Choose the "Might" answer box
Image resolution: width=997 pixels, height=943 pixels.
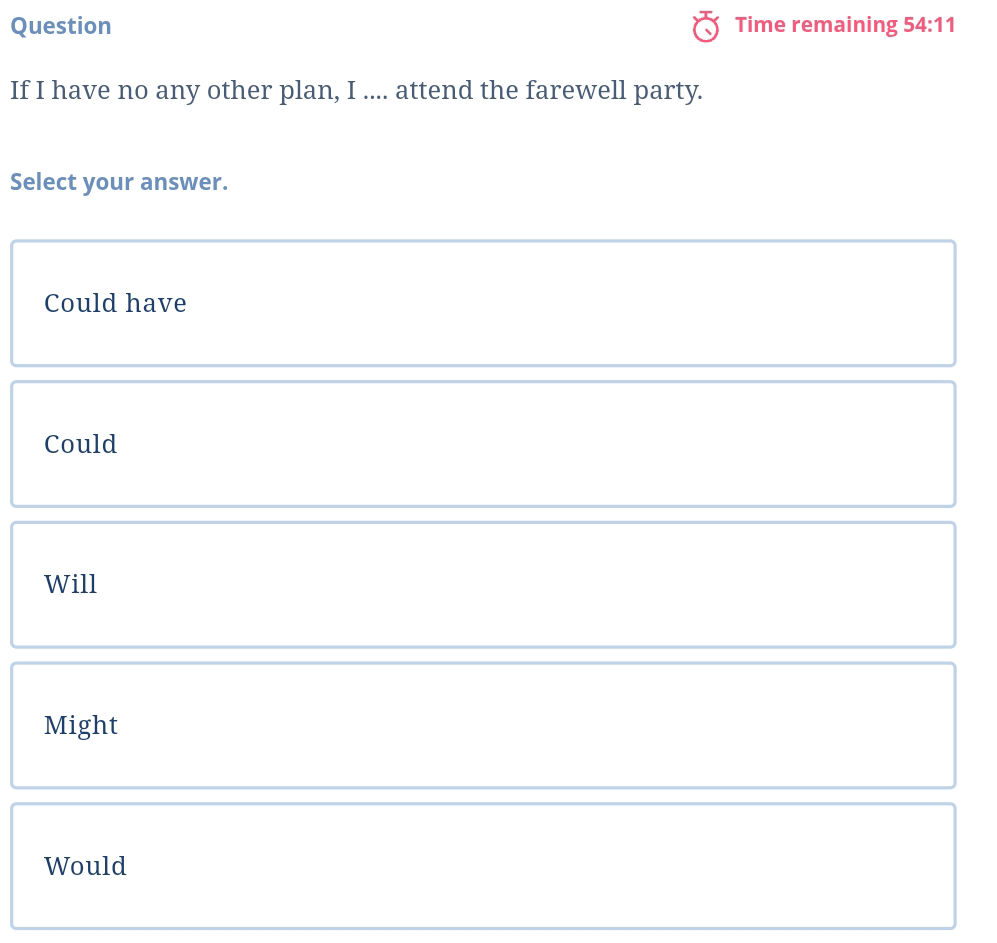coord(483,725)
